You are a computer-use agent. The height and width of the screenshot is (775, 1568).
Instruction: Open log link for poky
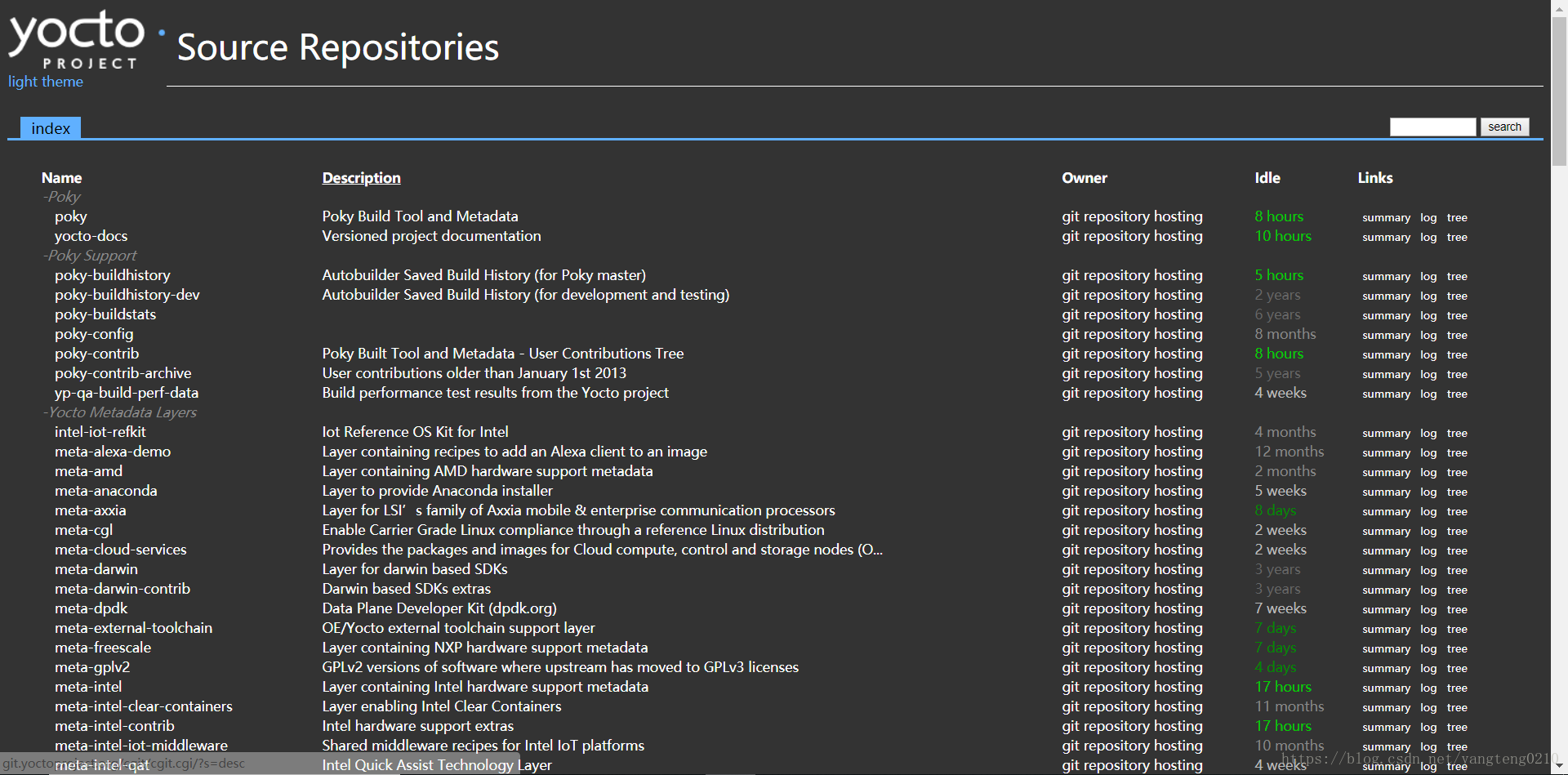tap(1428, 218)
